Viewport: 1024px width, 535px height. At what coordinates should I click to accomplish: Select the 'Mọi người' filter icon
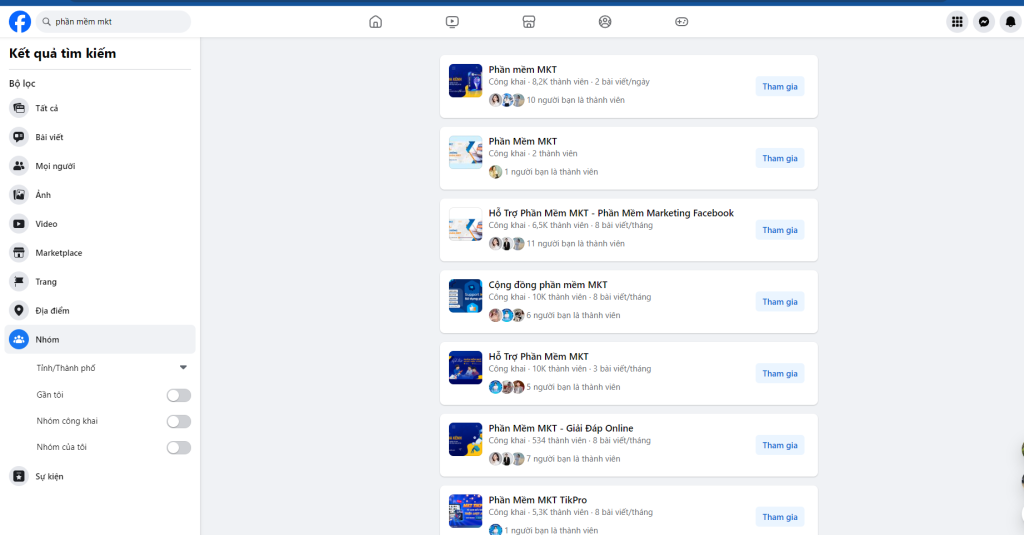(x=19, y=166)
